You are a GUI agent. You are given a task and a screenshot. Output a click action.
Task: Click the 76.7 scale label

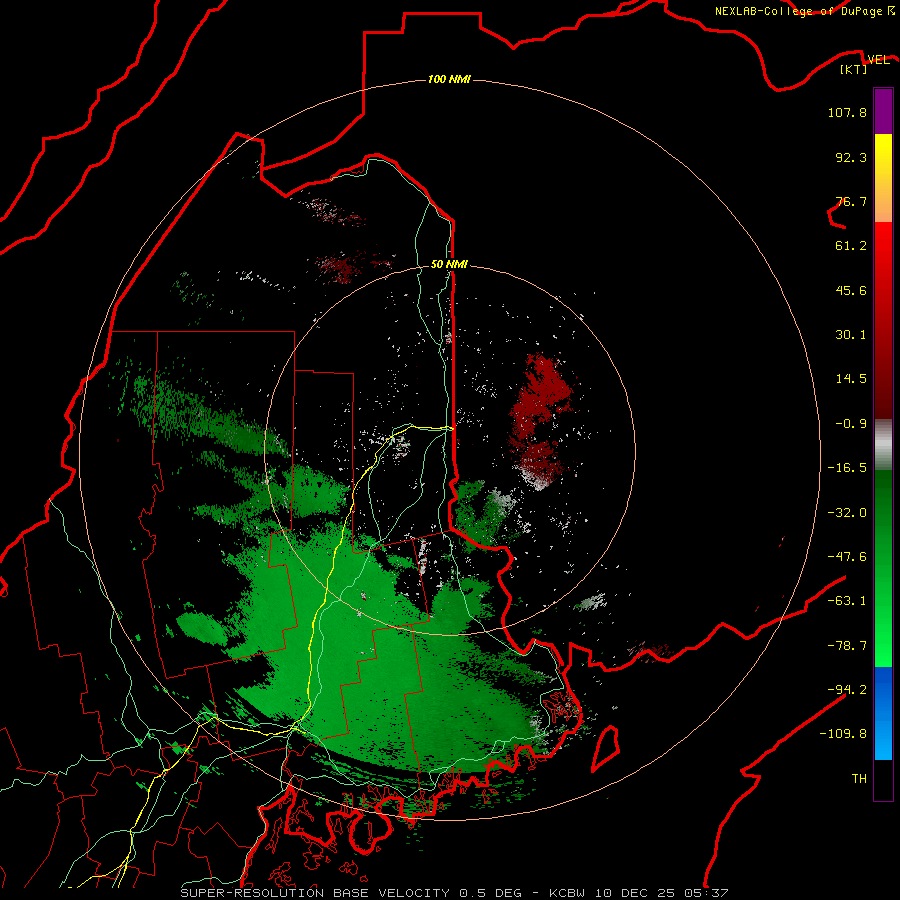851,201
